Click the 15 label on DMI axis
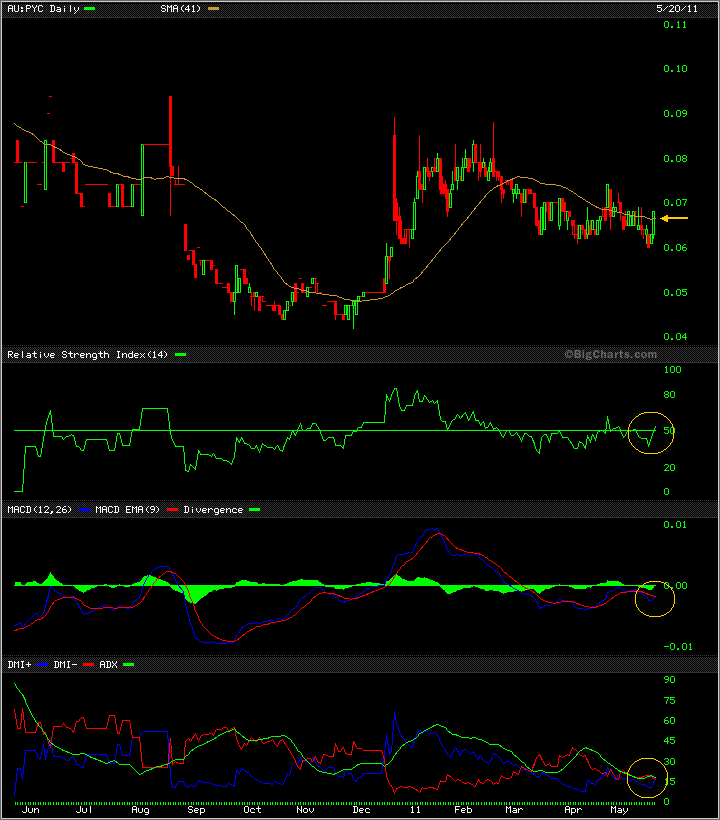 (669, 781)
